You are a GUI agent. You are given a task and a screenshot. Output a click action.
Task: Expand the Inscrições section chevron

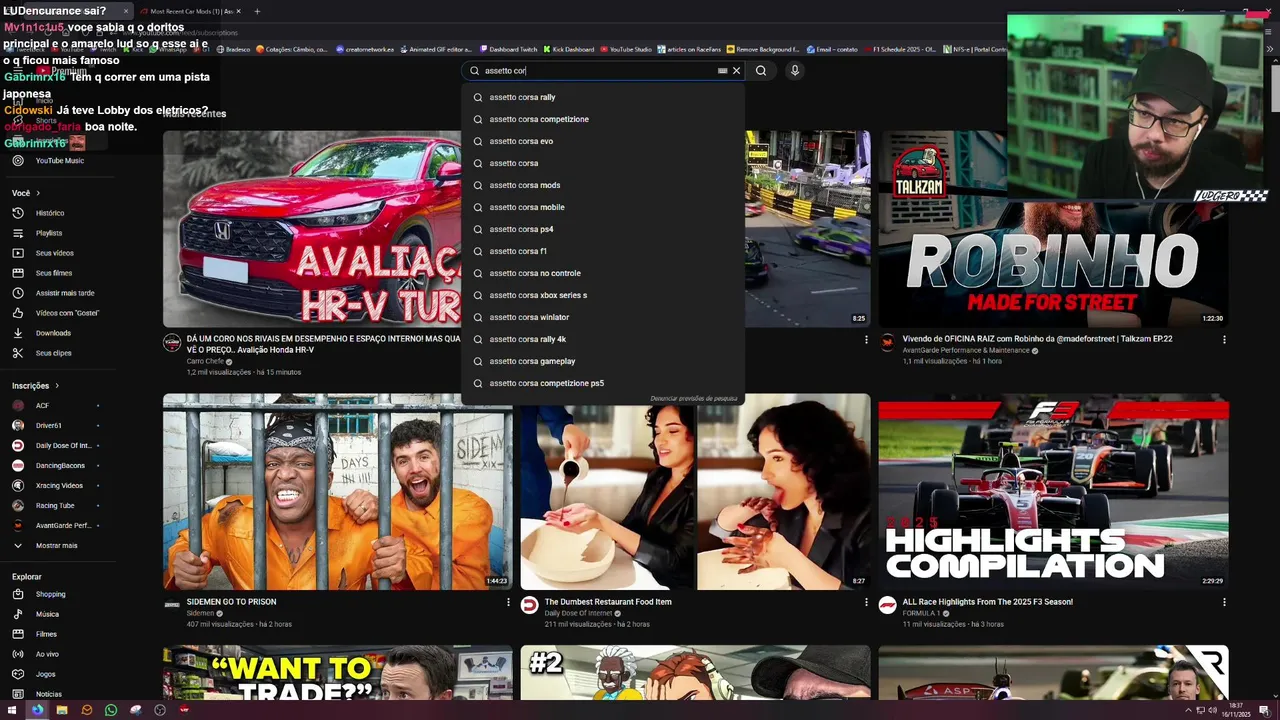click(57, 386)
